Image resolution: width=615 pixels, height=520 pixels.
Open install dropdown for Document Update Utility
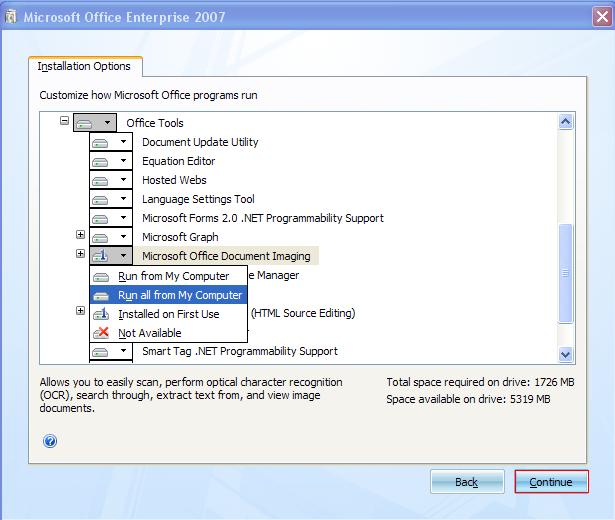[x=111, y=142]
